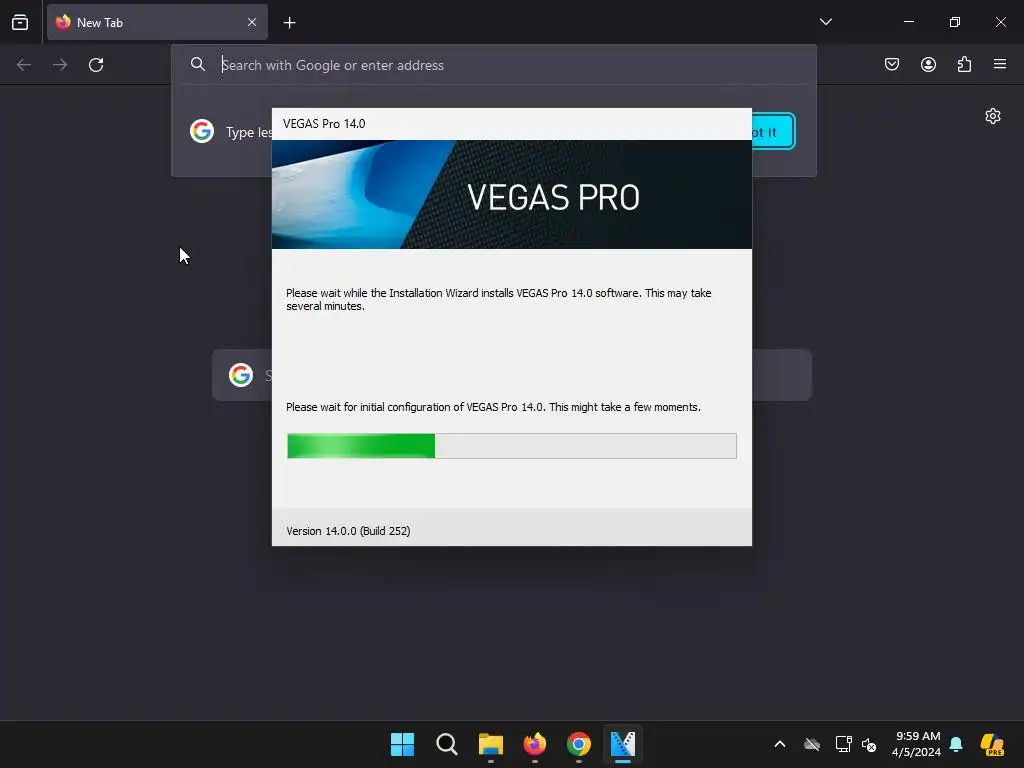
Task: Click the OneDrive cloud tray icon
Action: 812,744
